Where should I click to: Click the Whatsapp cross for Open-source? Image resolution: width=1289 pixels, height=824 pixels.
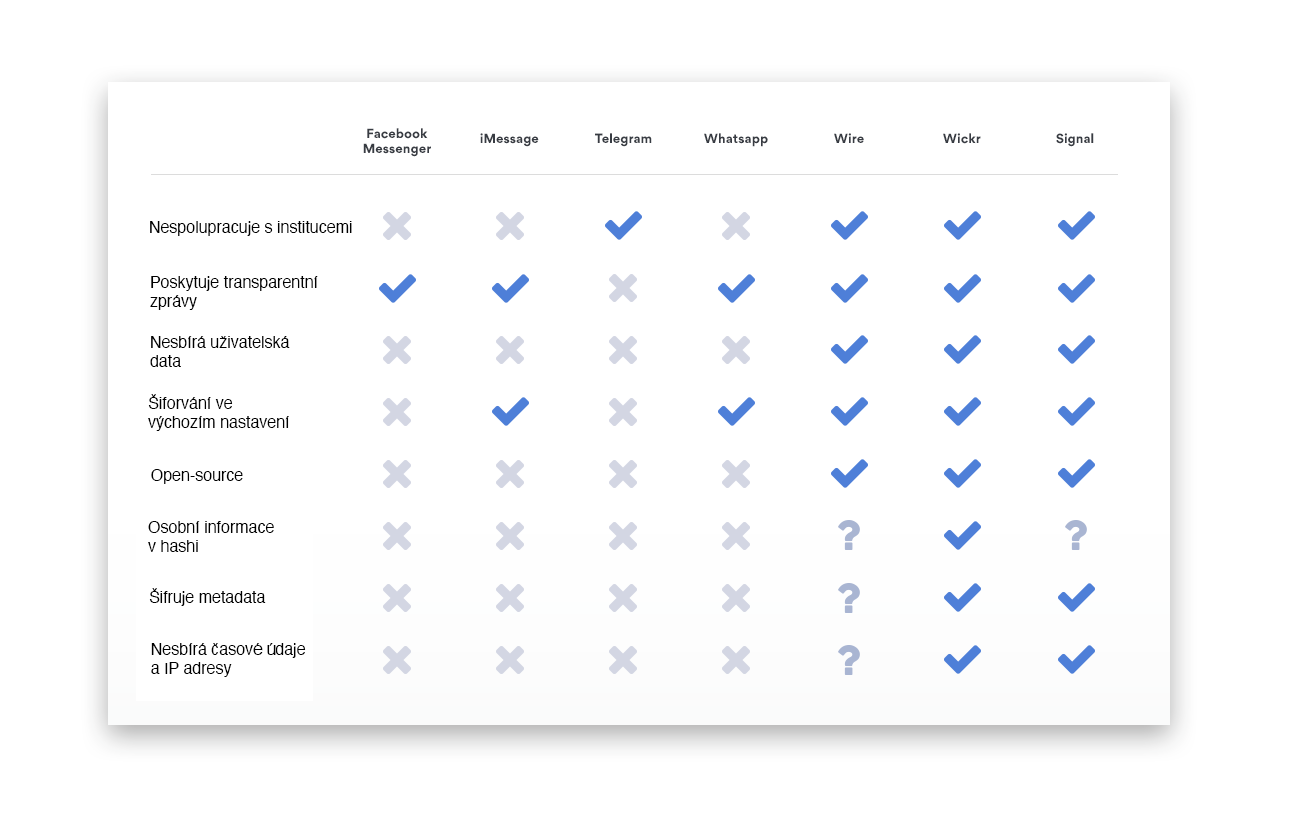[x=736, y=474]
